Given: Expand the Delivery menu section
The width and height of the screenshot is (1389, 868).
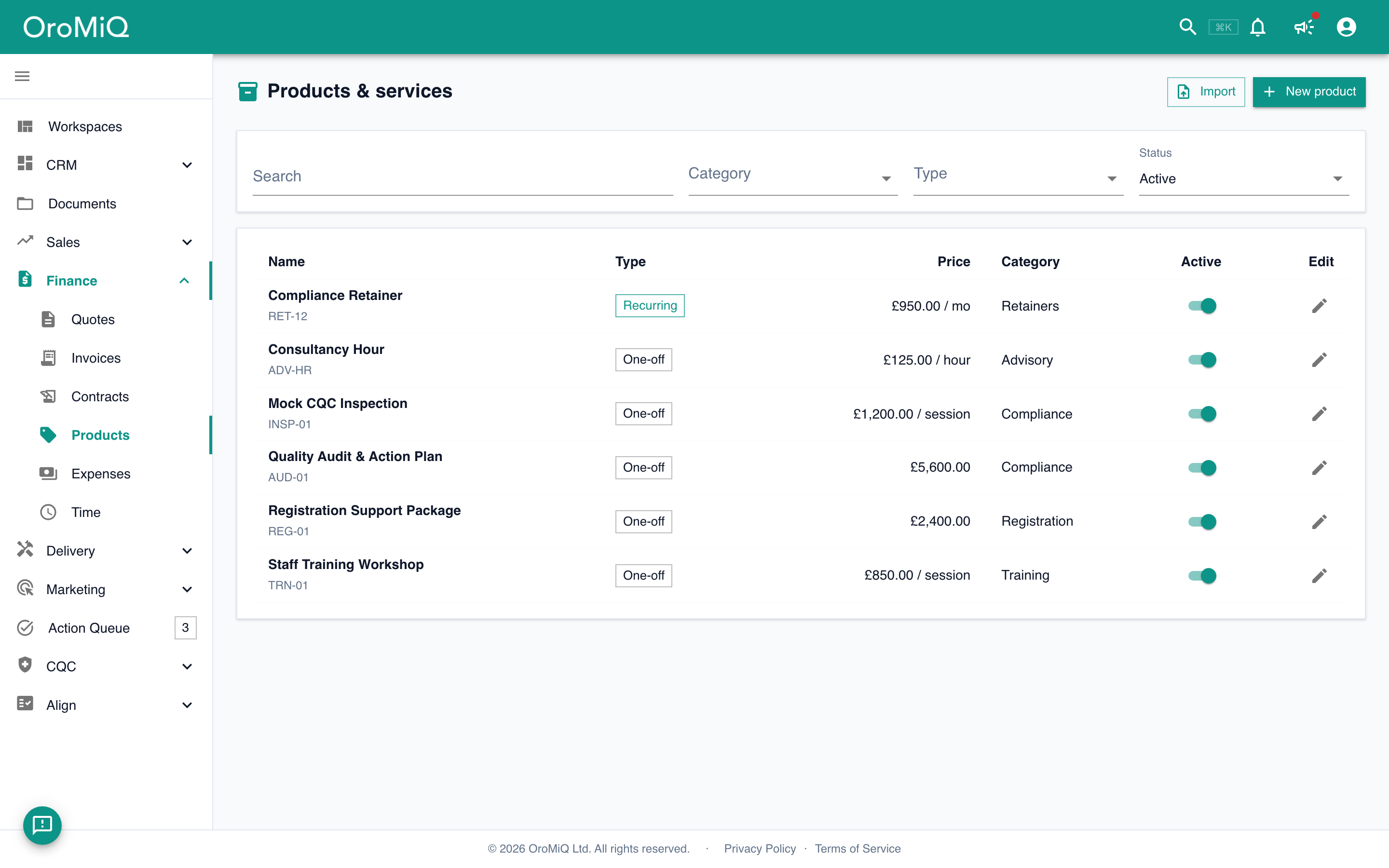Looking at the screenshot, I should tap(106, 551).
